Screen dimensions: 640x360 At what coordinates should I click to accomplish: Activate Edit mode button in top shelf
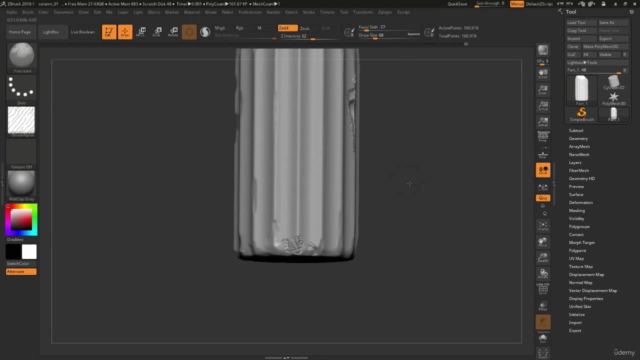click(109, 32)
